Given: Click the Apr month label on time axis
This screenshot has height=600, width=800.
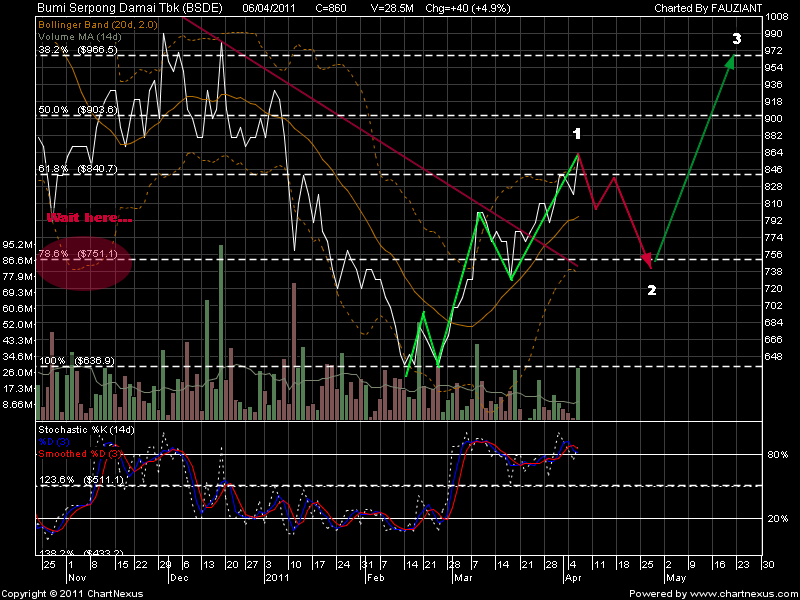Looking at the screenshot, I should coord(573,578).
